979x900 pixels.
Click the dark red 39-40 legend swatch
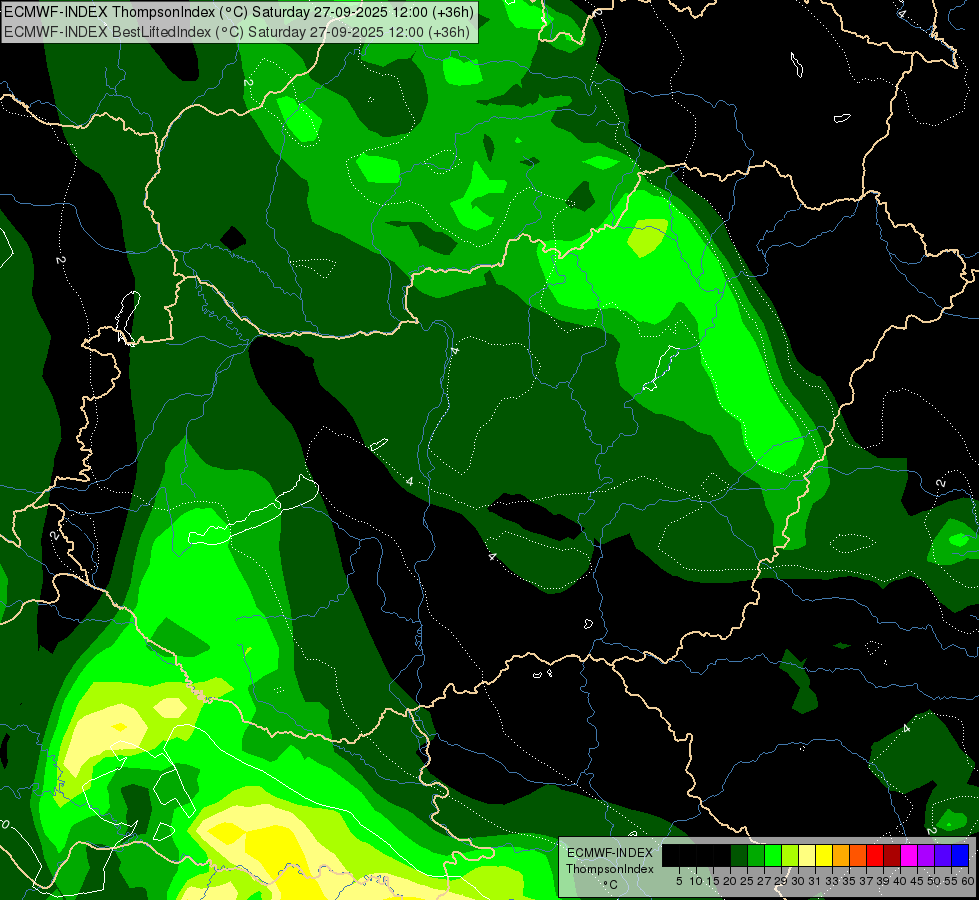point(892,855)
